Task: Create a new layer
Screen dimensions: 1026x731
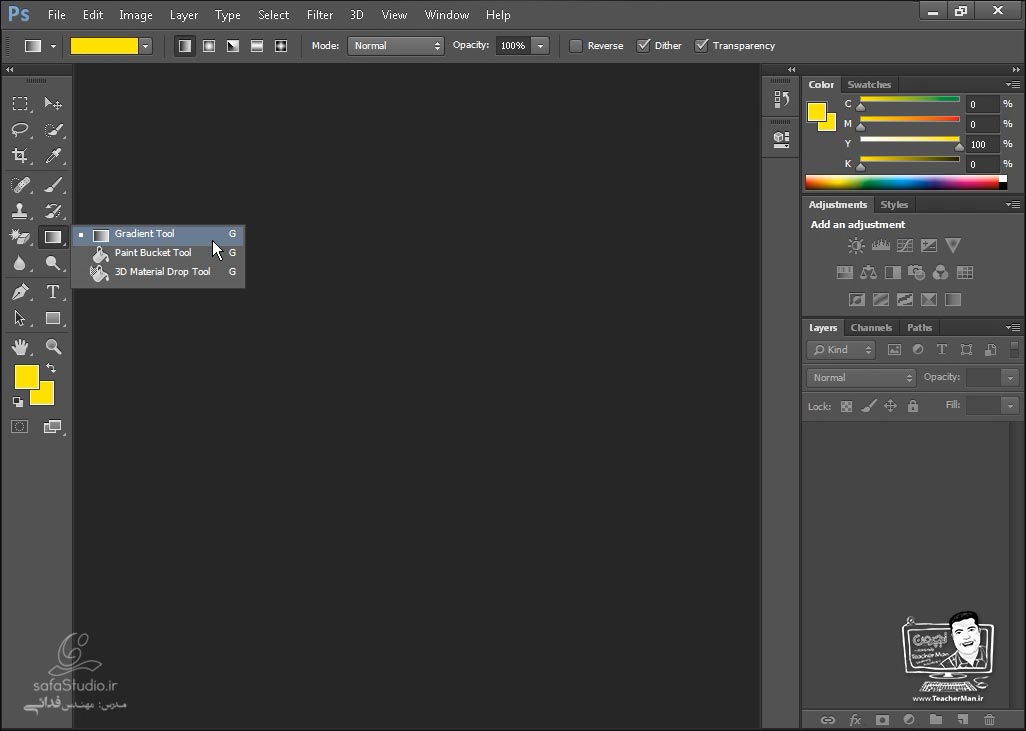Action: pyautogui.click(x=963, y=719)
